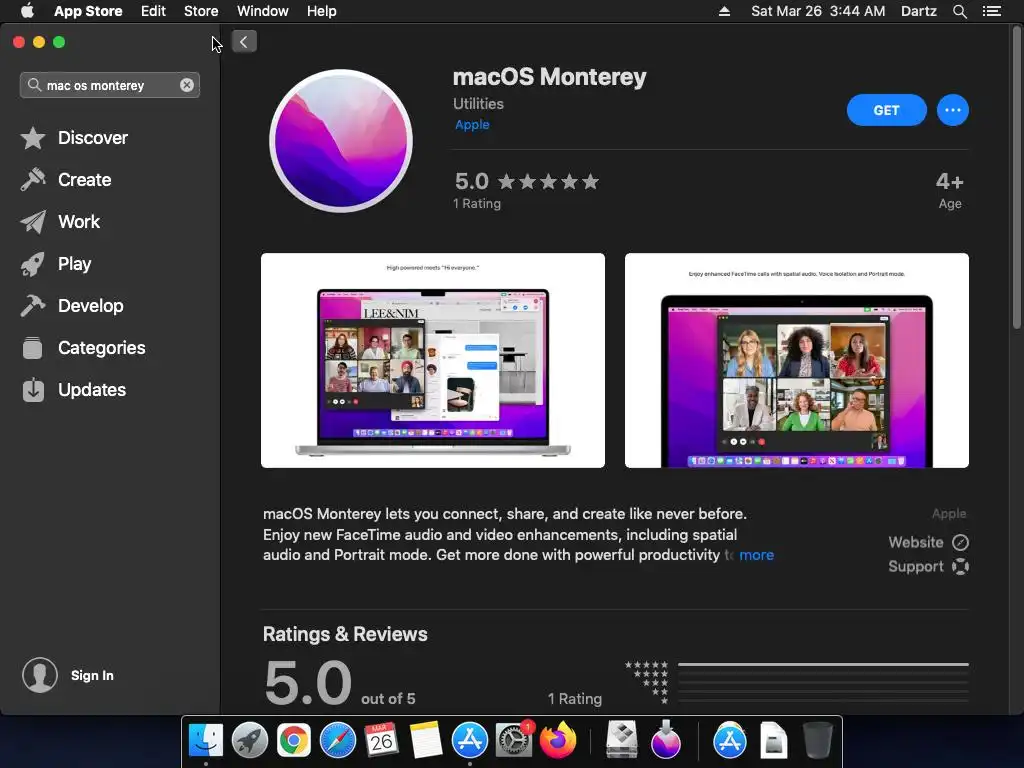Image resolution: width=1024 pixels, height=768 pixels.
Task: Click the user avatar icon beside Sign In
Action: [x=40, y=675]
